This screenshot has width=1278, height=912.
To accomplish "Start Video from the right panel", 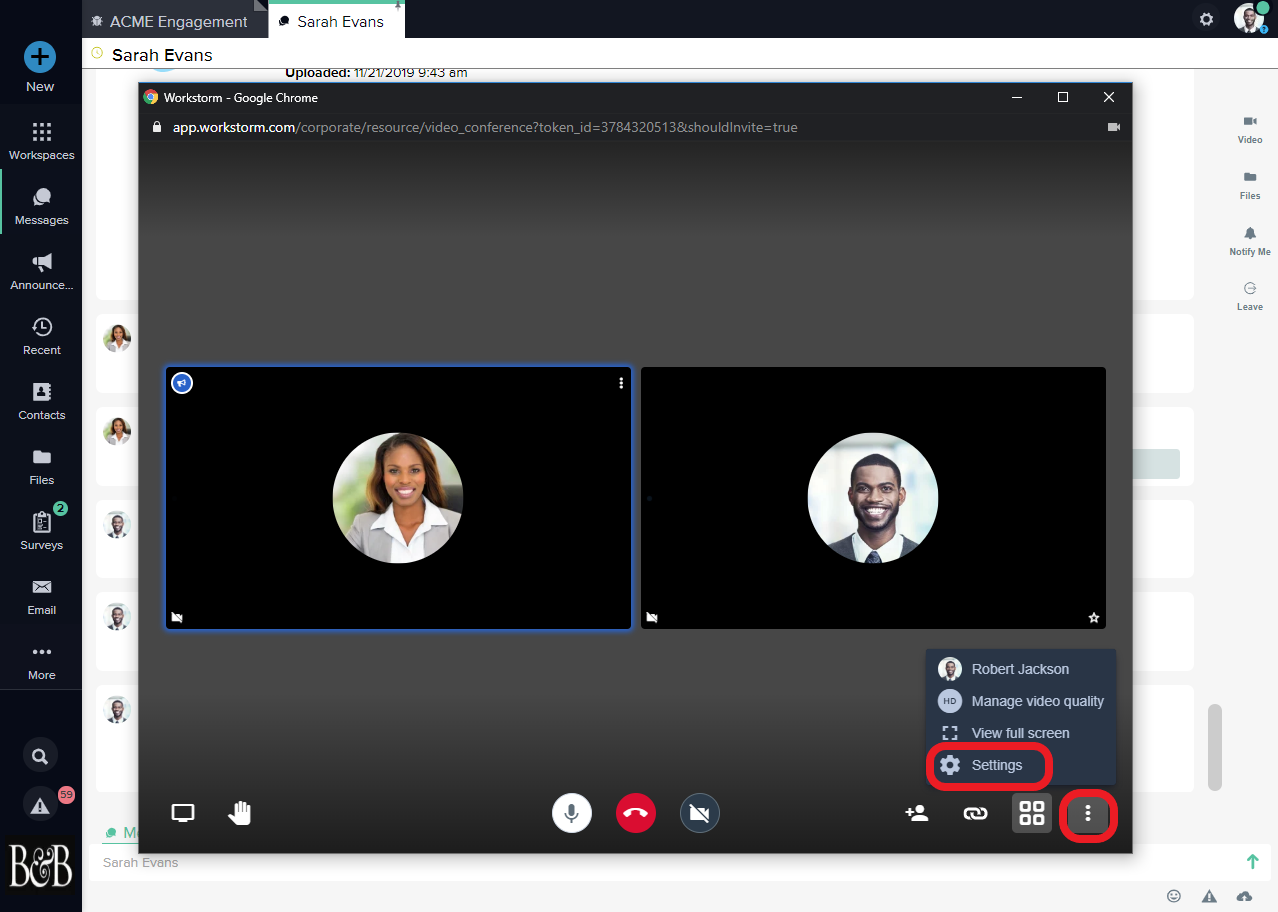I will click(1250, 129).
